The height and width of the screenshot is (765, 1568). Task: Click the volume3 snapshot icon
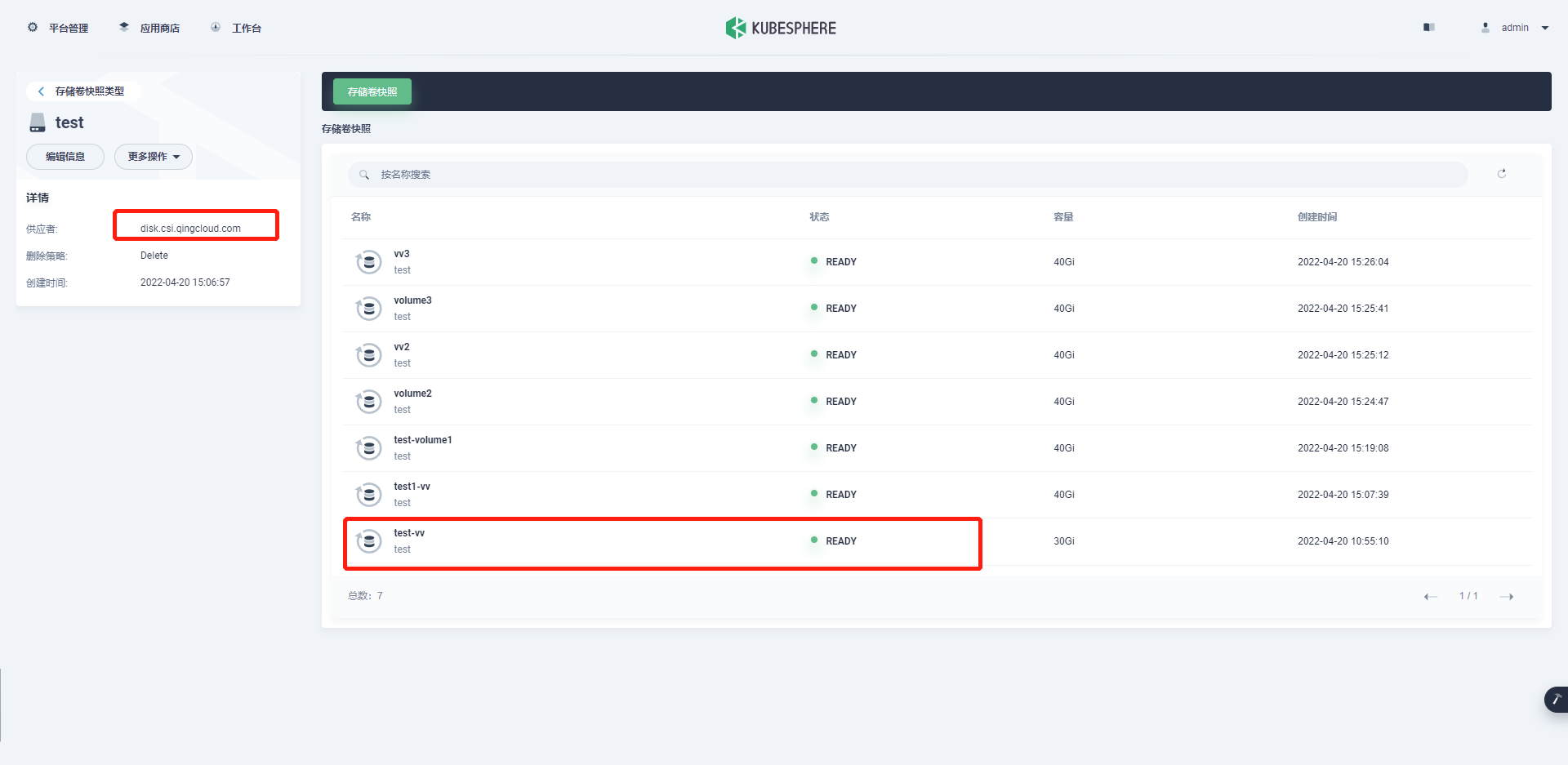pyautogui.click(x=369, y=309)
